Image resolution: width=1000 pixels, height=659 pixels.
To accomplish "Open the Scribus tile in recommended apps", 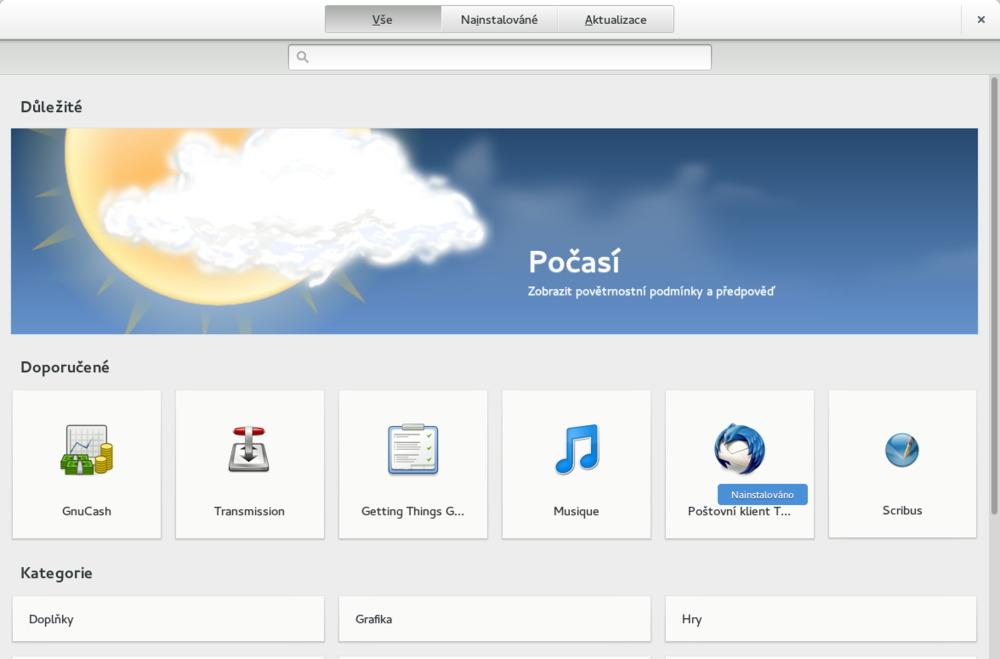I will point(902,463).
